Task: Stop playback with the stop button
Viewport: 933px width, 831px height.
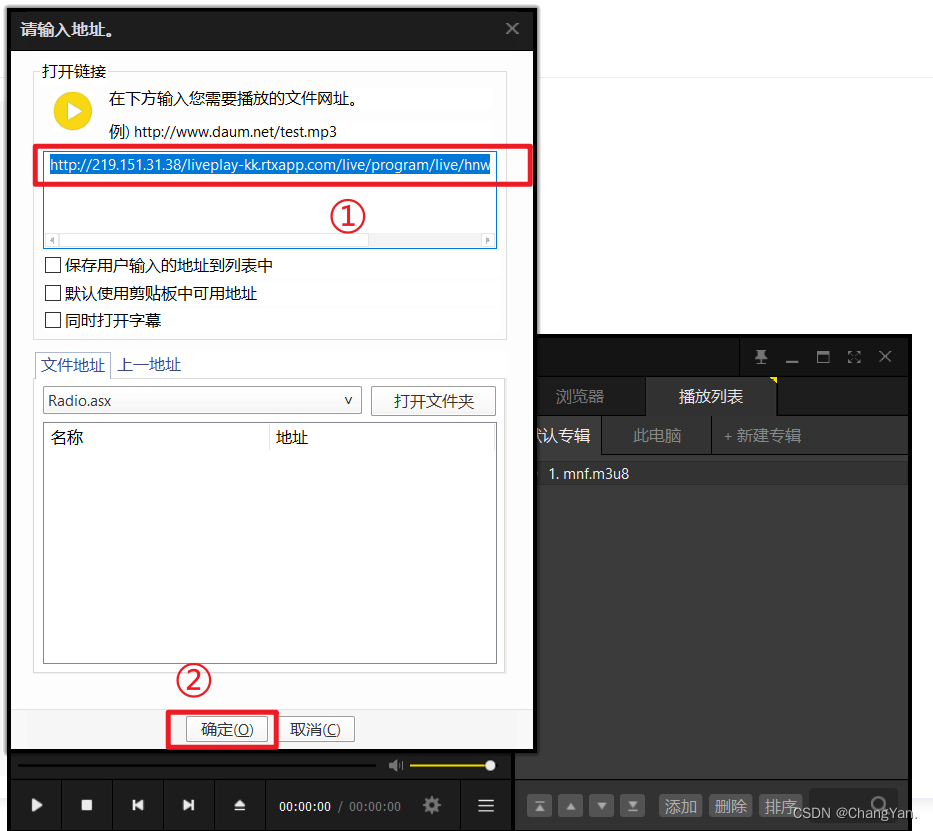Action: pyautogui.click(x=87, y=805)
